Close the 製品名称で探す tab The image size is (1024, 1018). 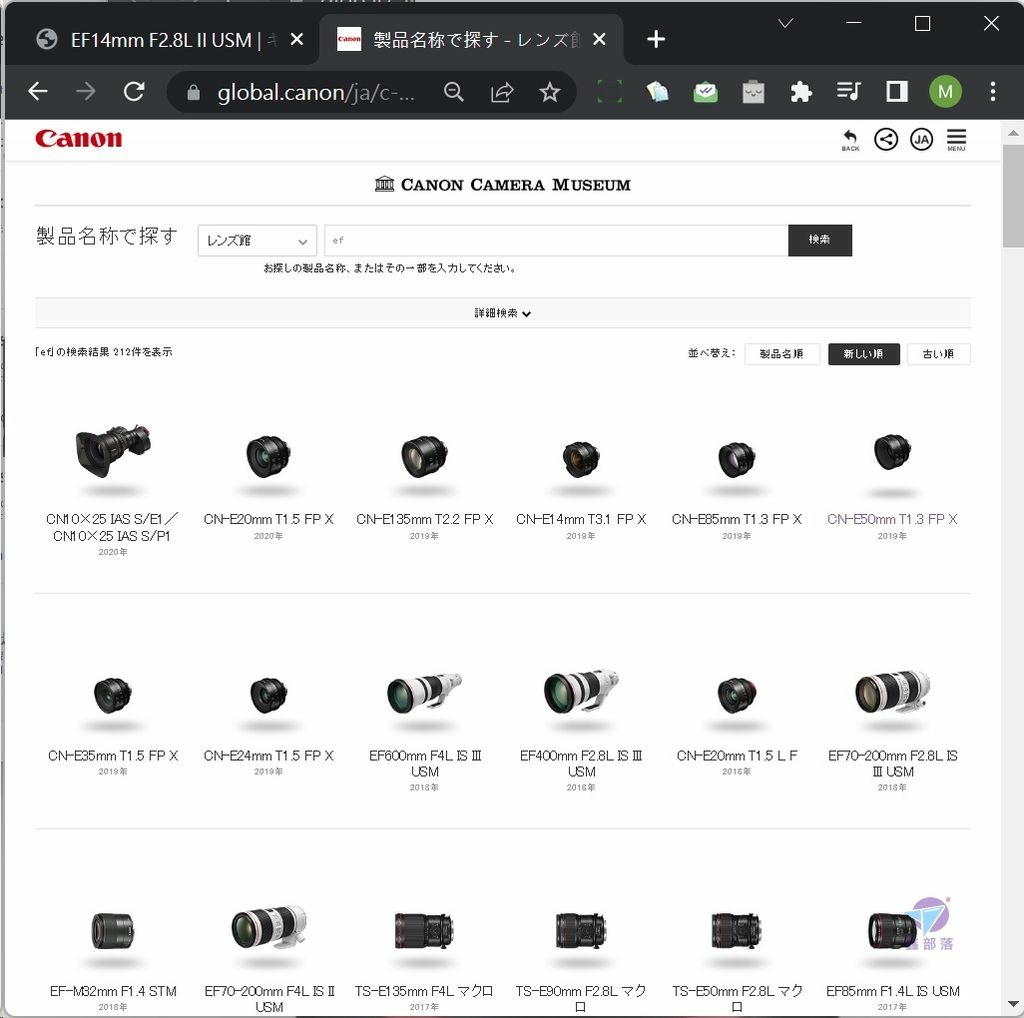(599, 40)
